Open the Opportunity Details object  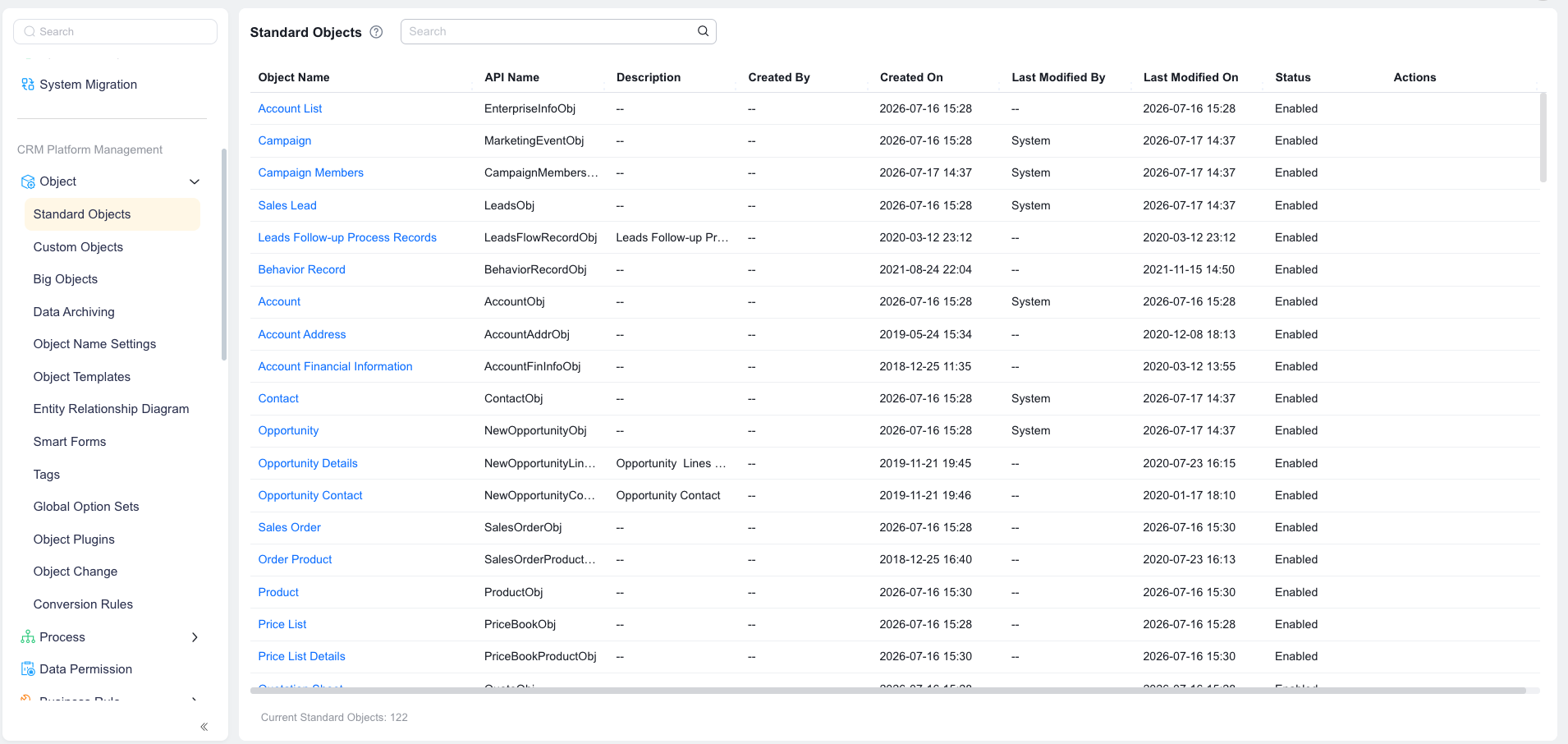[308, 463]
